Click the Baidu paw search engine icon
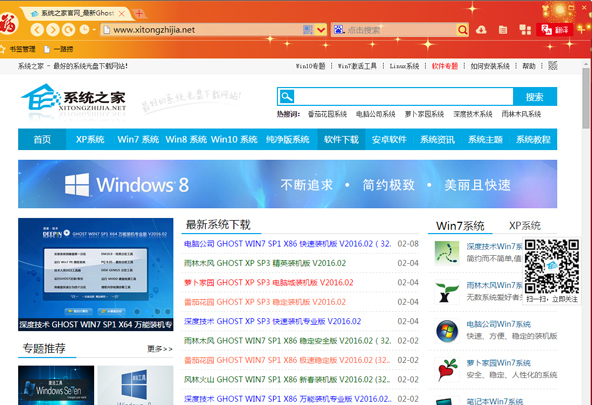This screenshot has height=405, width=592. (x=339, y=29)
